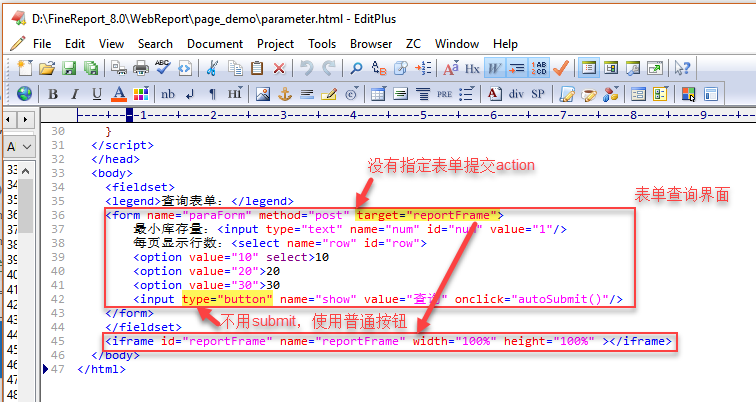Open the File menu

tap(42, 44)
